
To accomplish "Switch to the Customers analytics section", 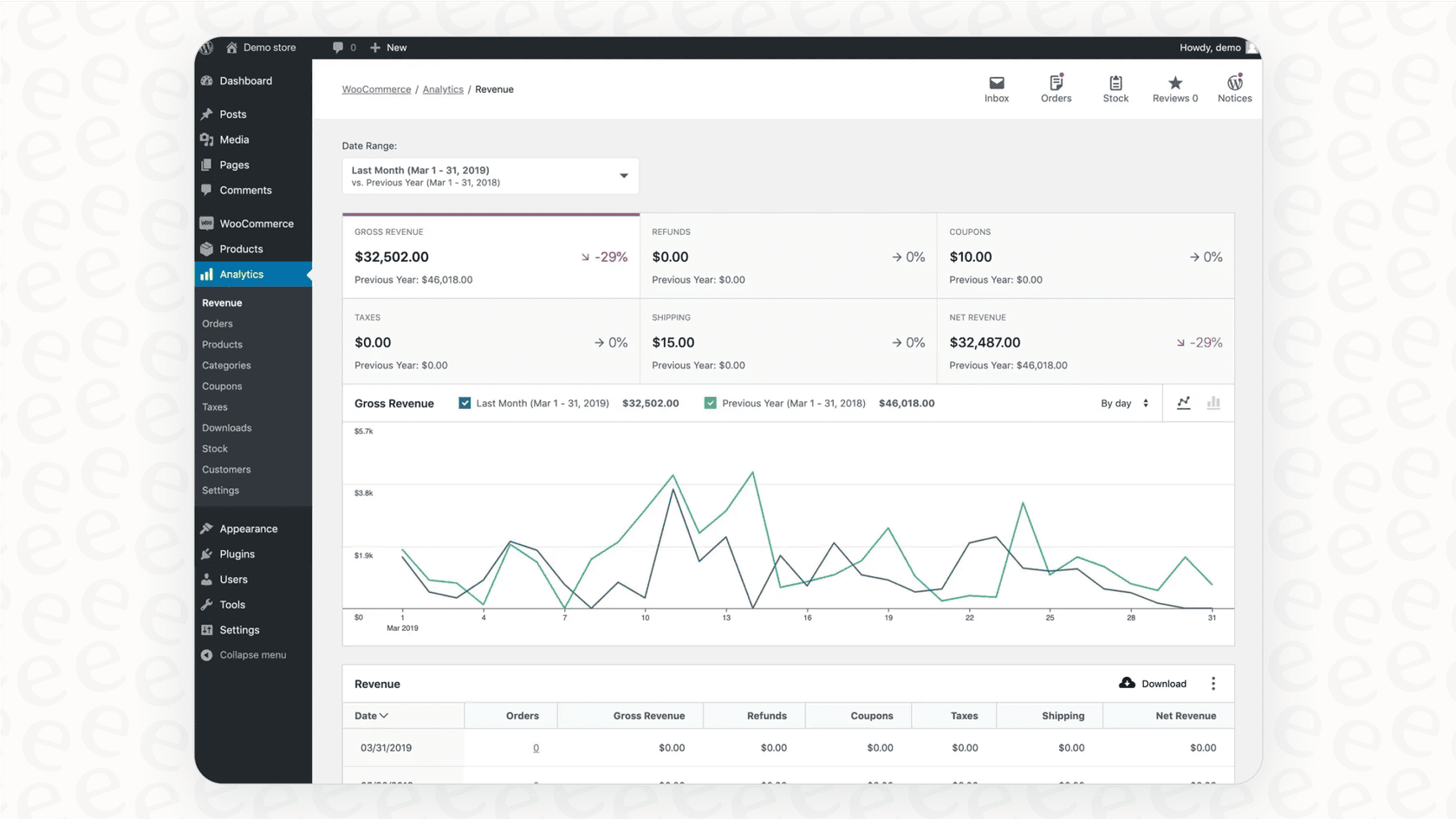I will click(x=225, y=469).
